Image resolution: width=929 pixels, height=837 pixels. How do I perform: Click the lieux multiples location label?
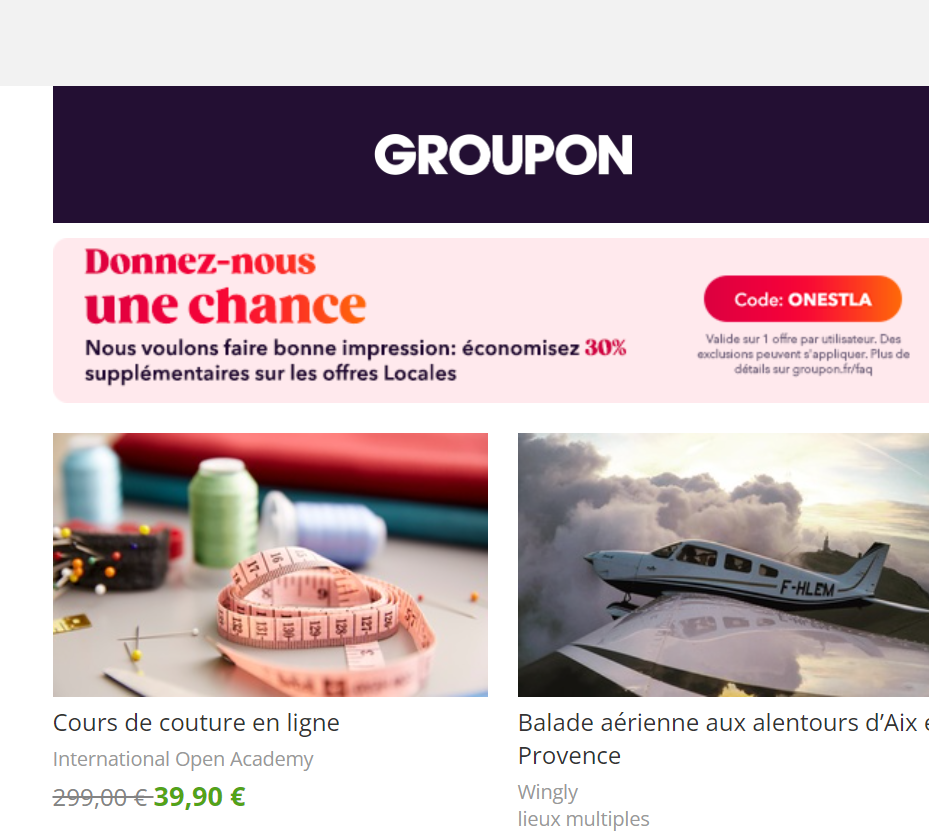coord(584,819)
